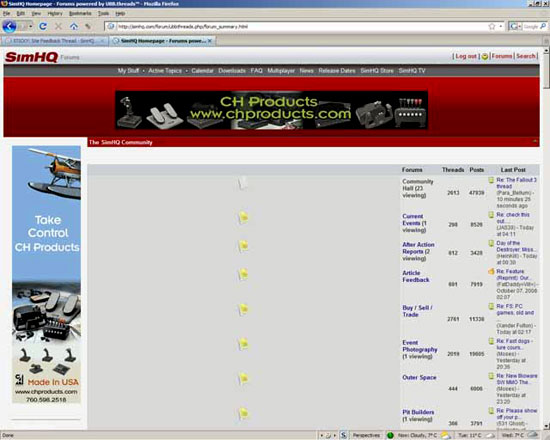
Task: Open the Edit menu
Action: click(x=21, y=13)
